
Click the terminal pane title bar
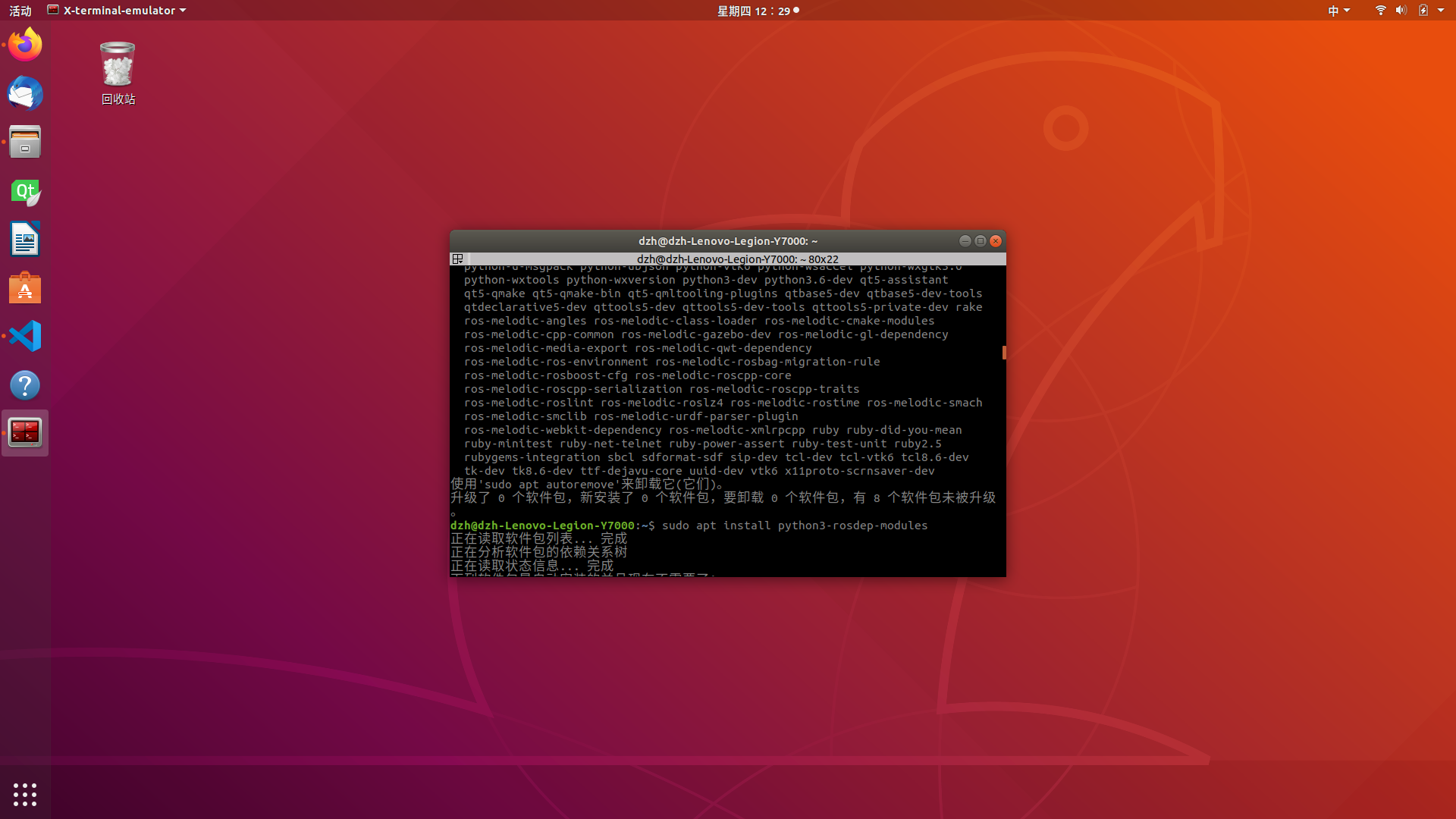737,259
